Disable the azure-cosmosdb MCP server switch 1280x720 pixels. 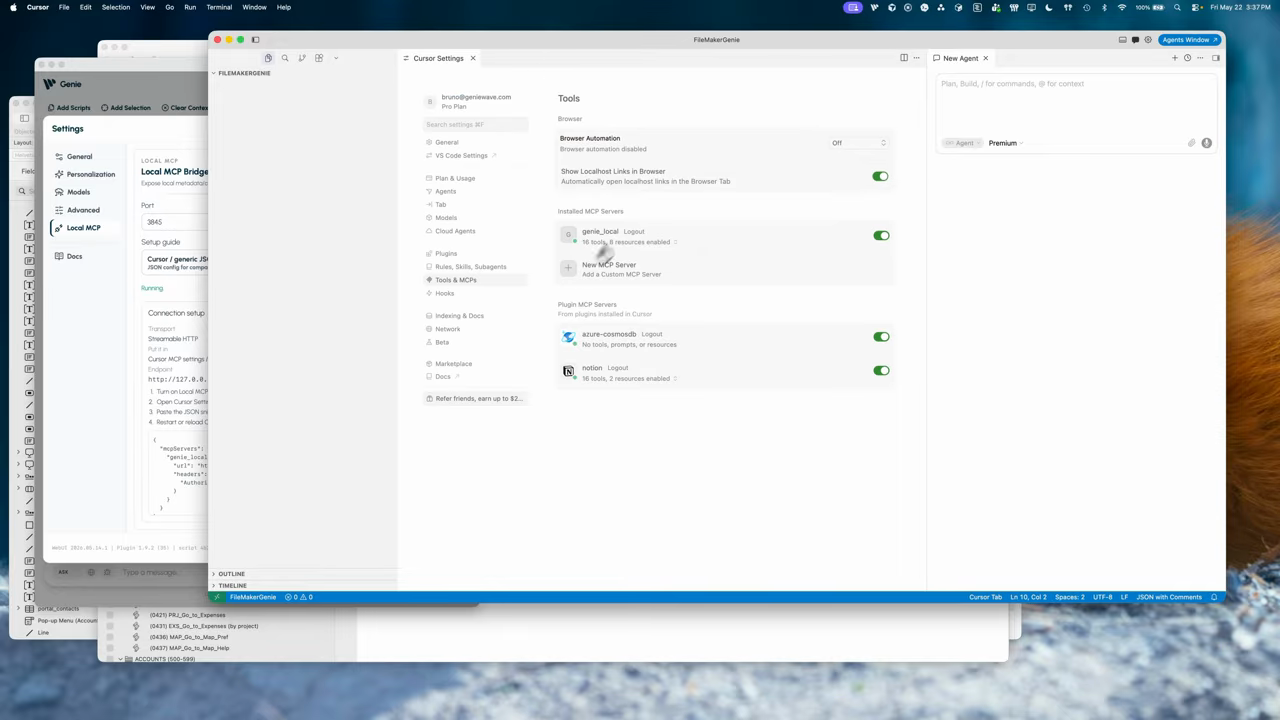click(x=881, y=337)
